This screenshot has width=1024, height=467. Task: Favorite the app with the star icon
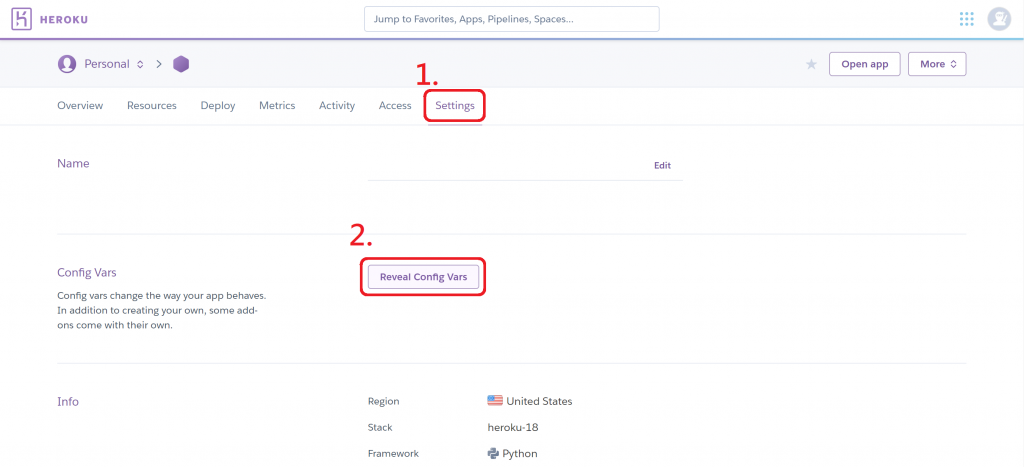point(811,64)
